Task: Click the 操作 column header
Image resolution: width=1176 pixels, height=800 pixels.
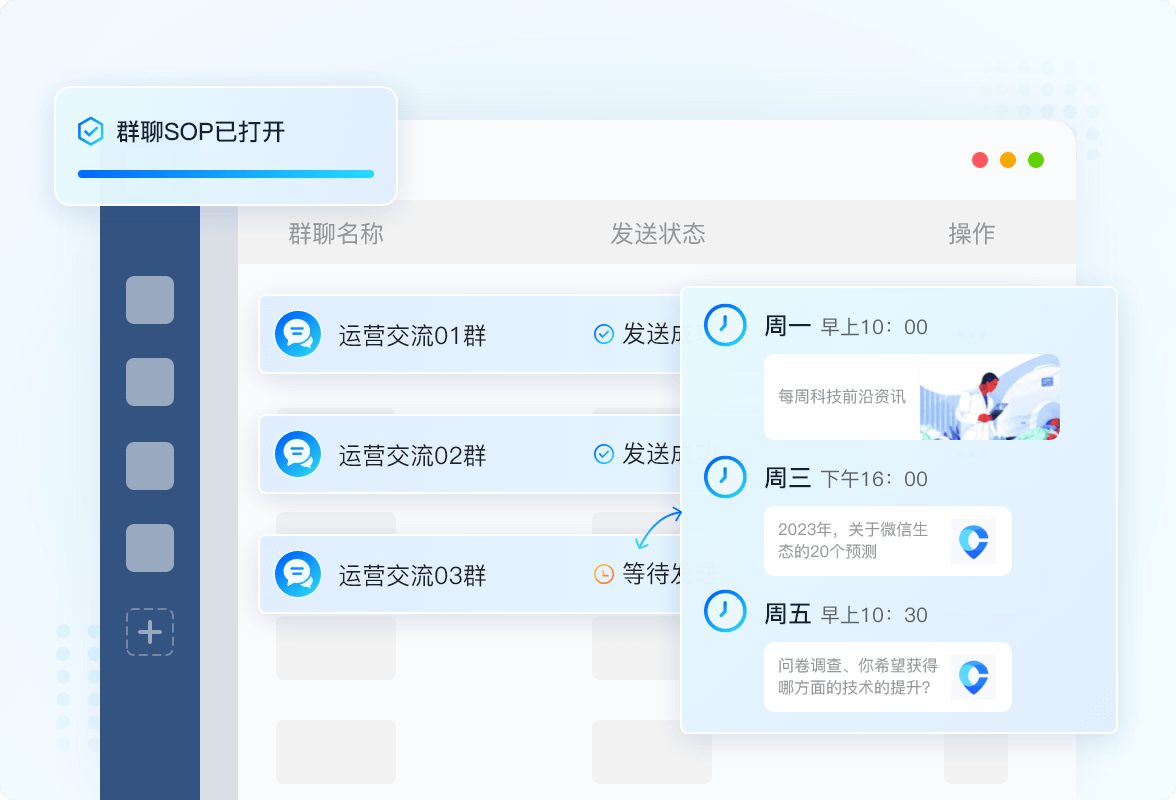Action: click(972, 233)
